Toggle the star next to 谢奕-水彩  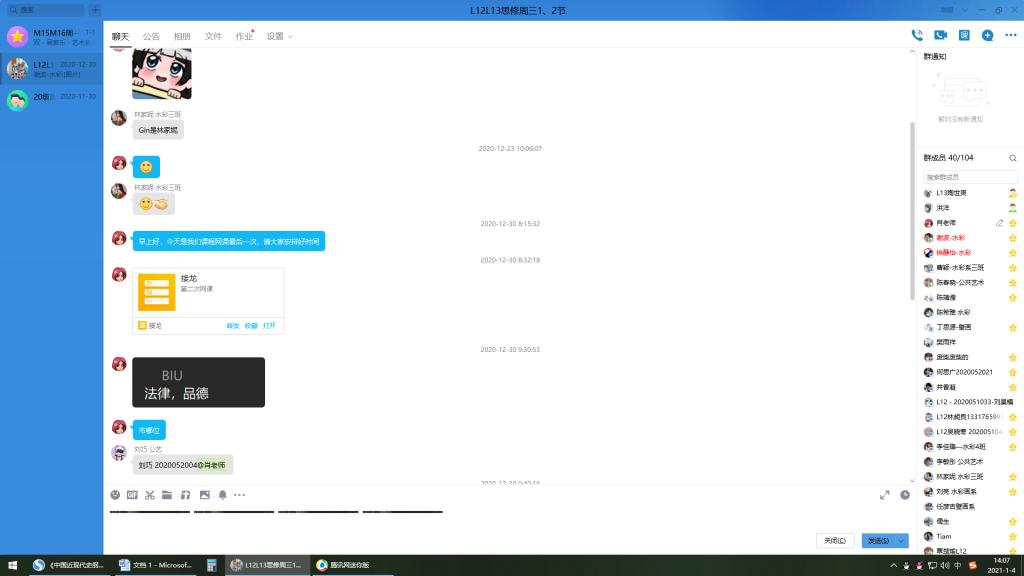click(x=1012, y=238)
